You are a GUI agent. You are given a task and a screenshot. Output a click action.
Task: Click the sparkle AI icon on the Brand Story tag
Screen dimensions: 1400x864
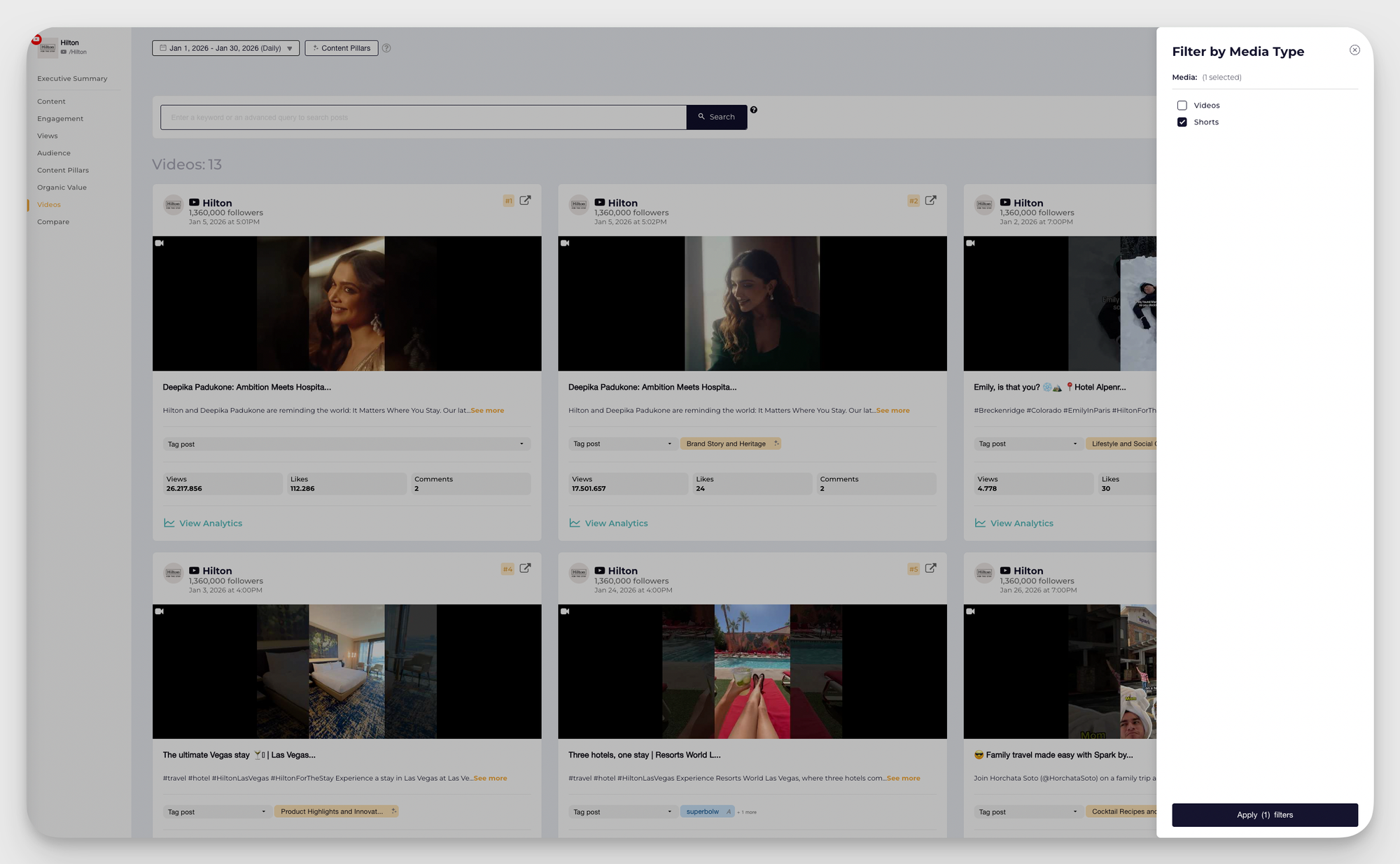point(776,444)
